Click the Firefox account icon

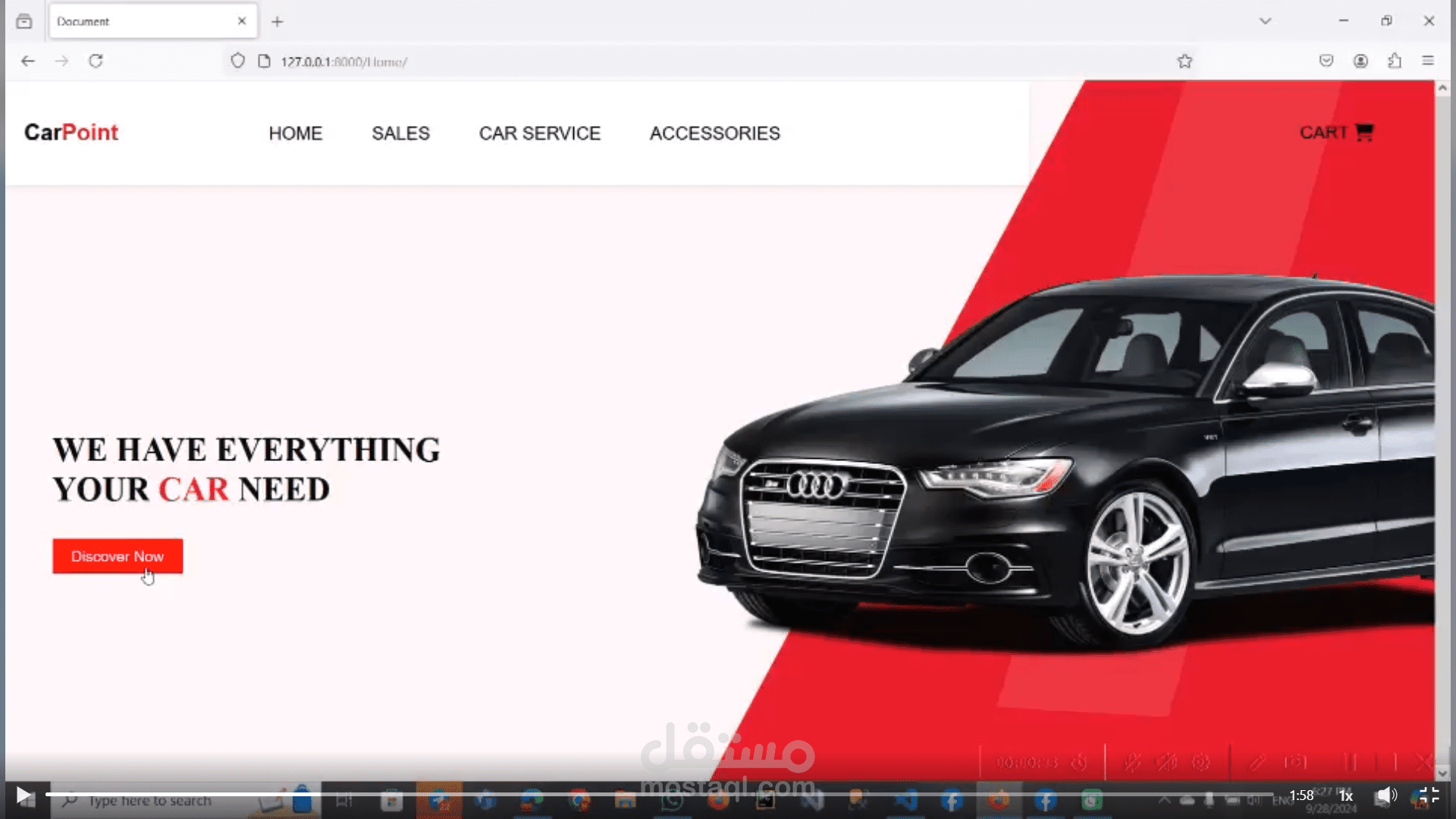[1360, 61]
